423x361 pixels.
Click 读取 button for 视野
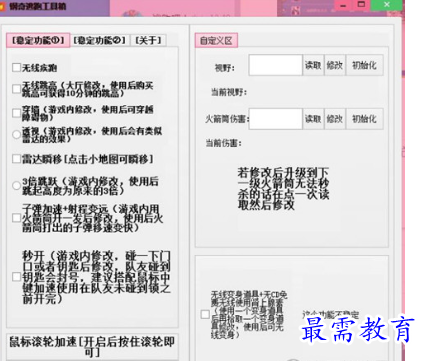pos(313,65)
